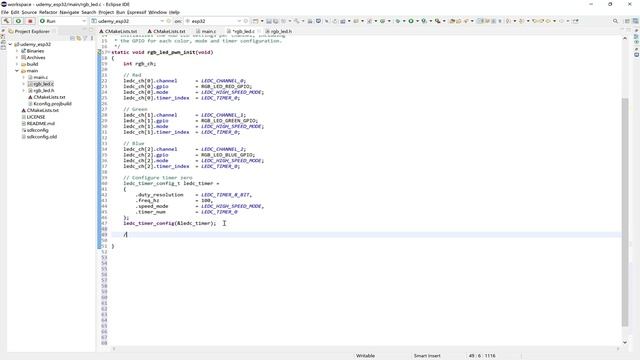Click the 'Writable' status bar entry

365,356
